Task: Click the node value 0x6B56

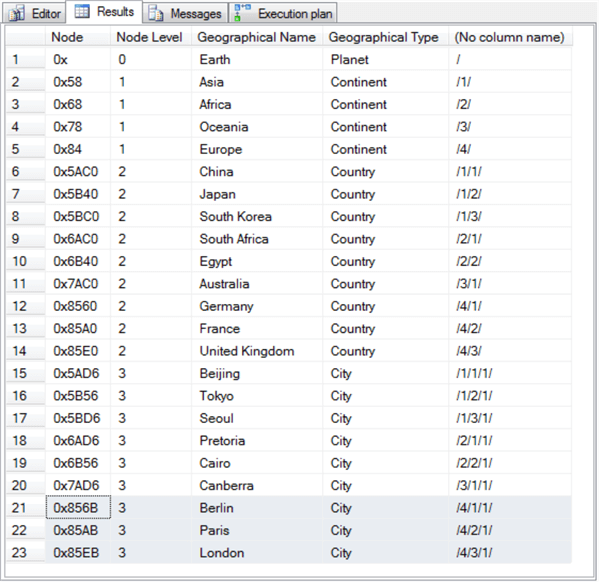Action: coord(78,463)
